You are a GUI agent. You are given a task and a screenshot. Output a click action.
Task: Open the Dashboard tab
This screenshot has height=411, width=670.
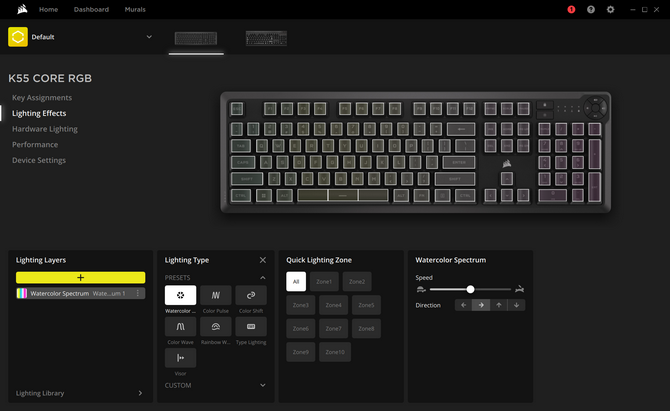coord(91,9)
